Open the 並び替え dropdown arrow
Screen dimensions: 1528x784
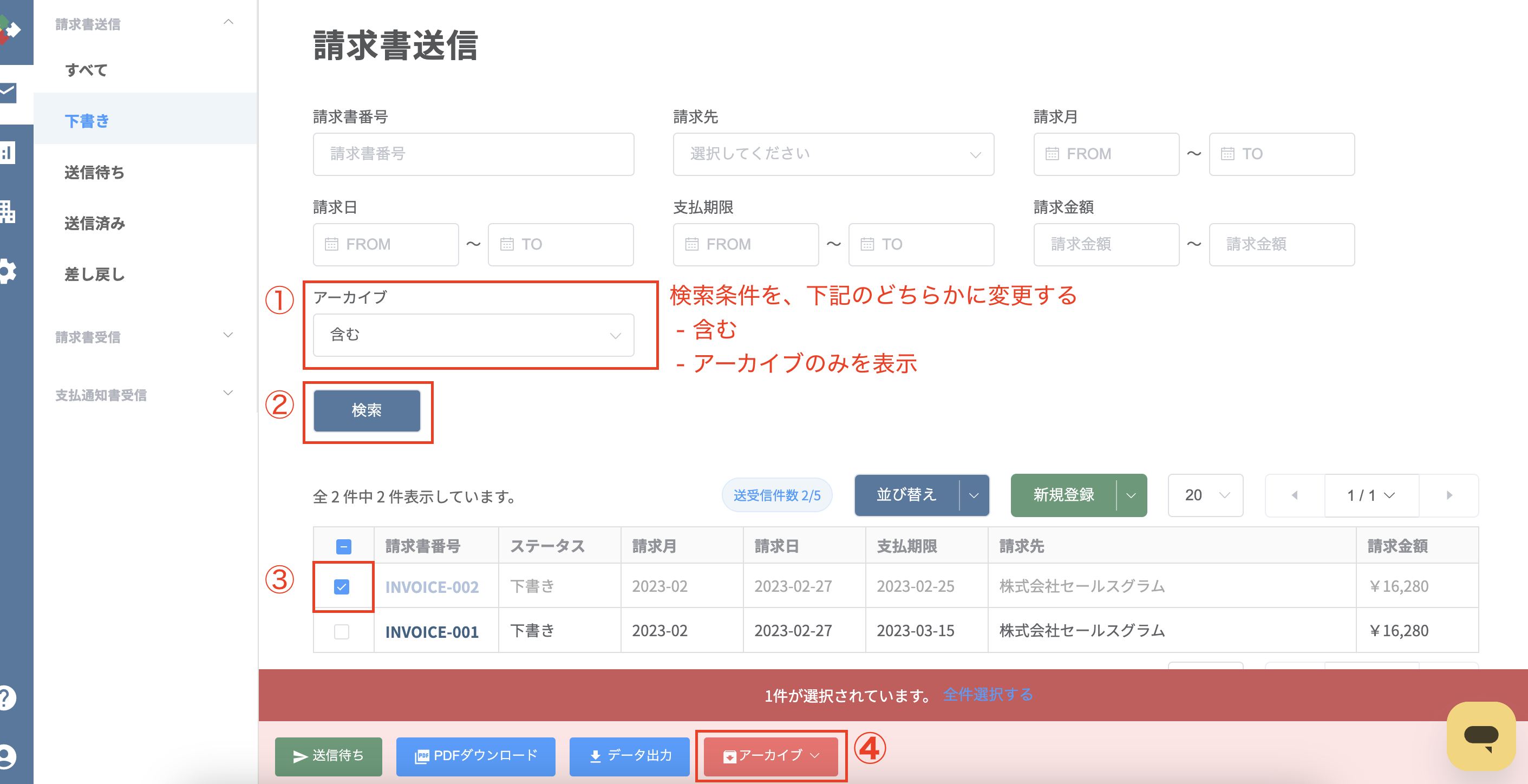[x=974, y=495]
